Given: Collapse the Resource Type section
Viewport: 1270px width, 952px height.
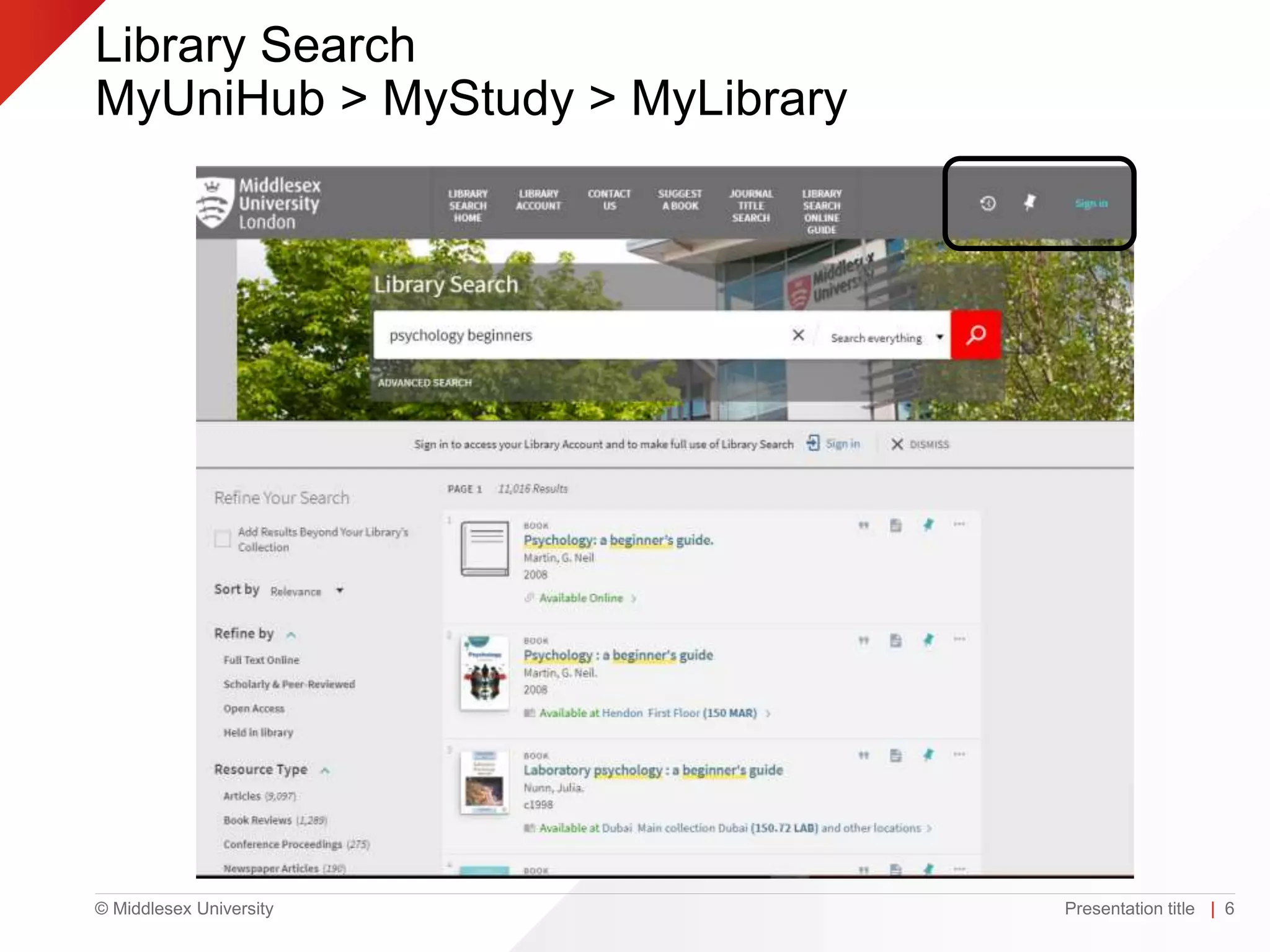Looking at the screenshot, I should pyautogui.click(x=325, y=770).
